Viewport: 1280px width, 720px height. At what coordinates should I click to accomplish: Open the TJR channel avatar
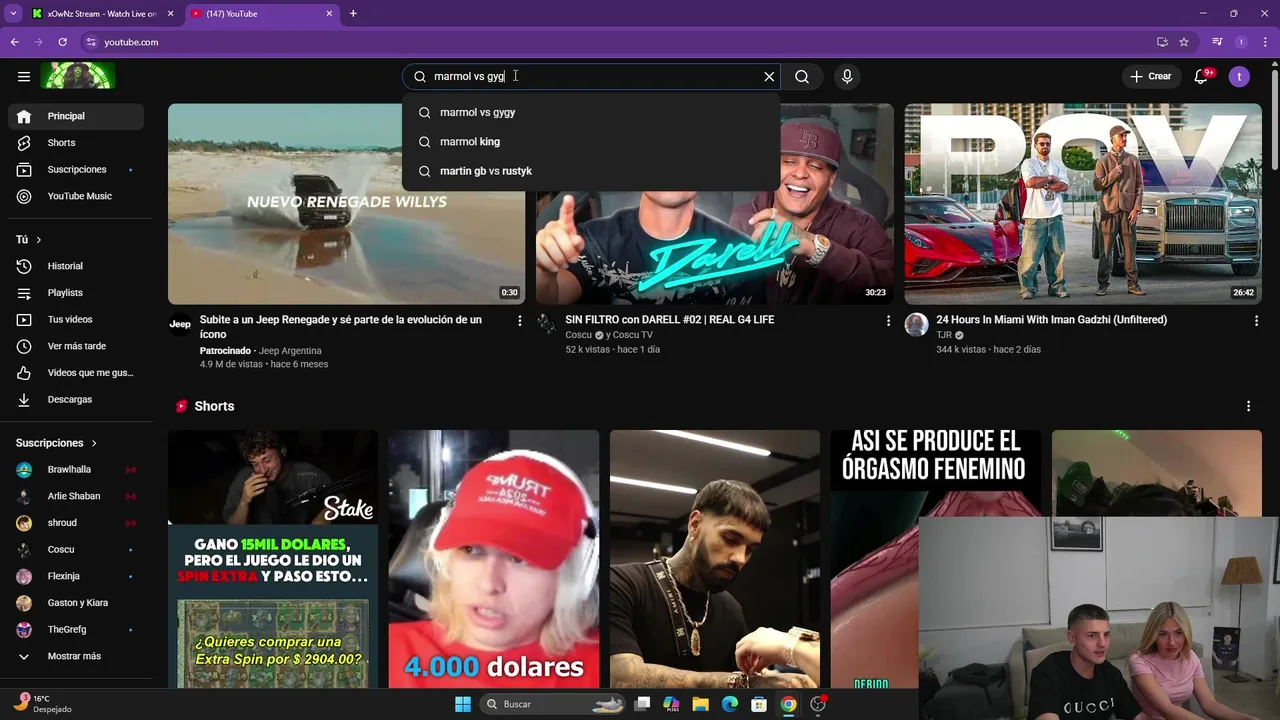[916, 324]
